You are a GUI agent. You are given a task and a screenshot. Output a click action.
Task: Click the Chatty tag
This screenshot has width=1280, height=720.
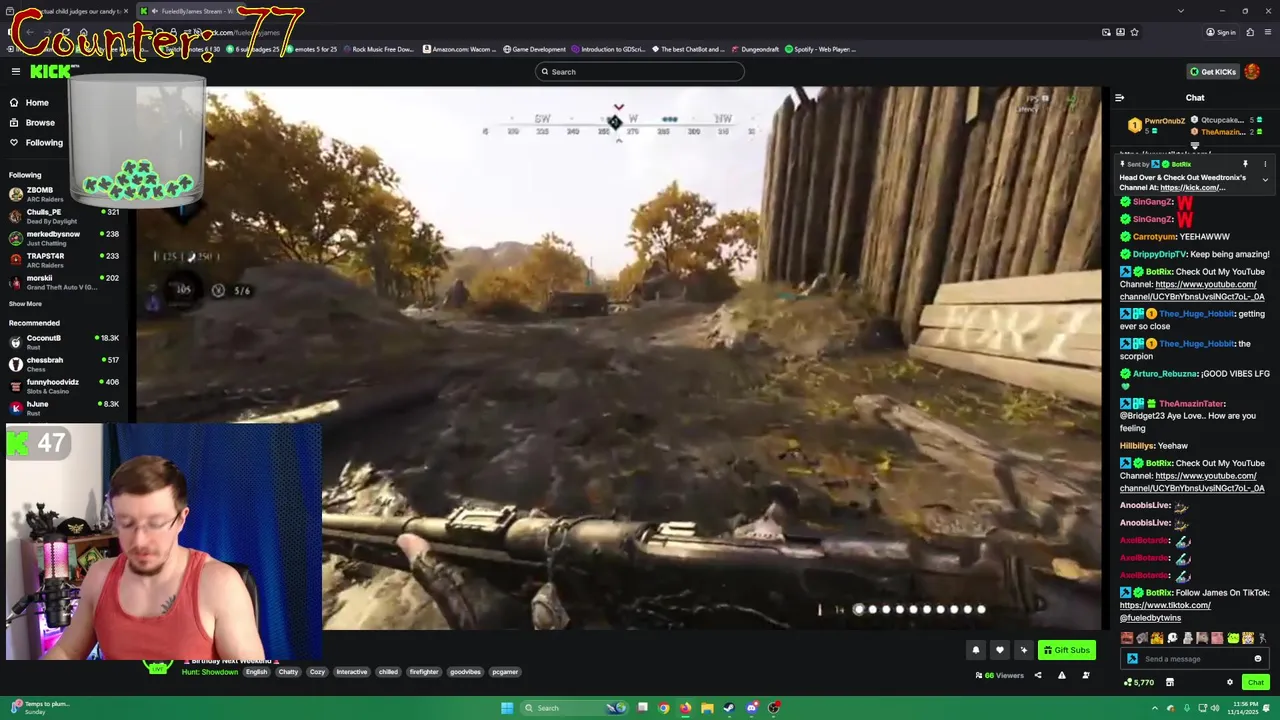pos(288,672)
